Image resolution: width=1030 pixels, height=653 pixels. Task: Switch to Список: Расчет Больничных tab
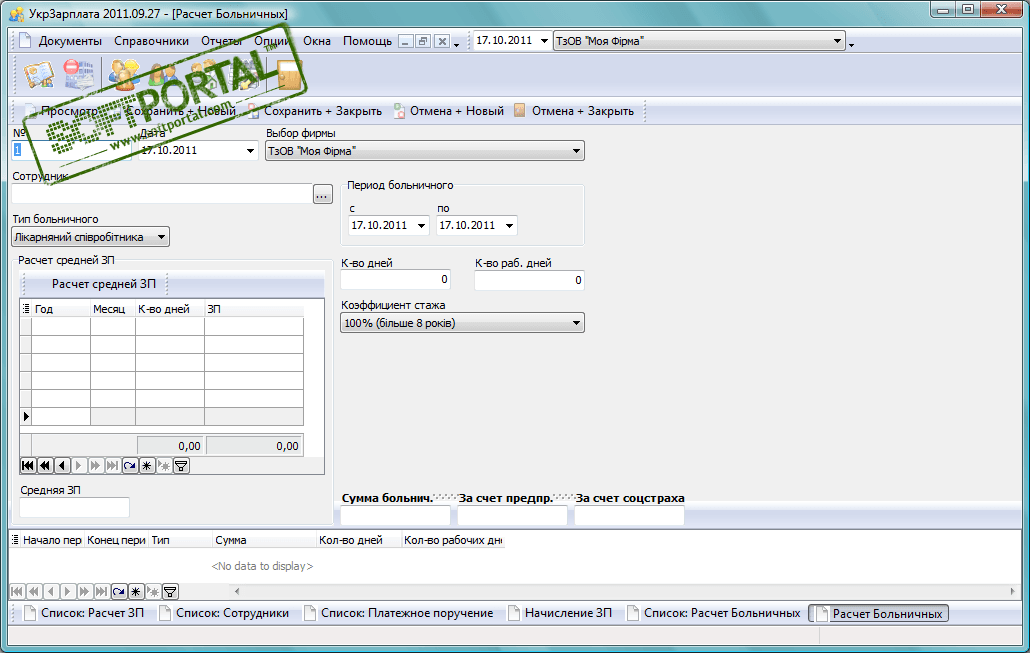tap(714, 613)
